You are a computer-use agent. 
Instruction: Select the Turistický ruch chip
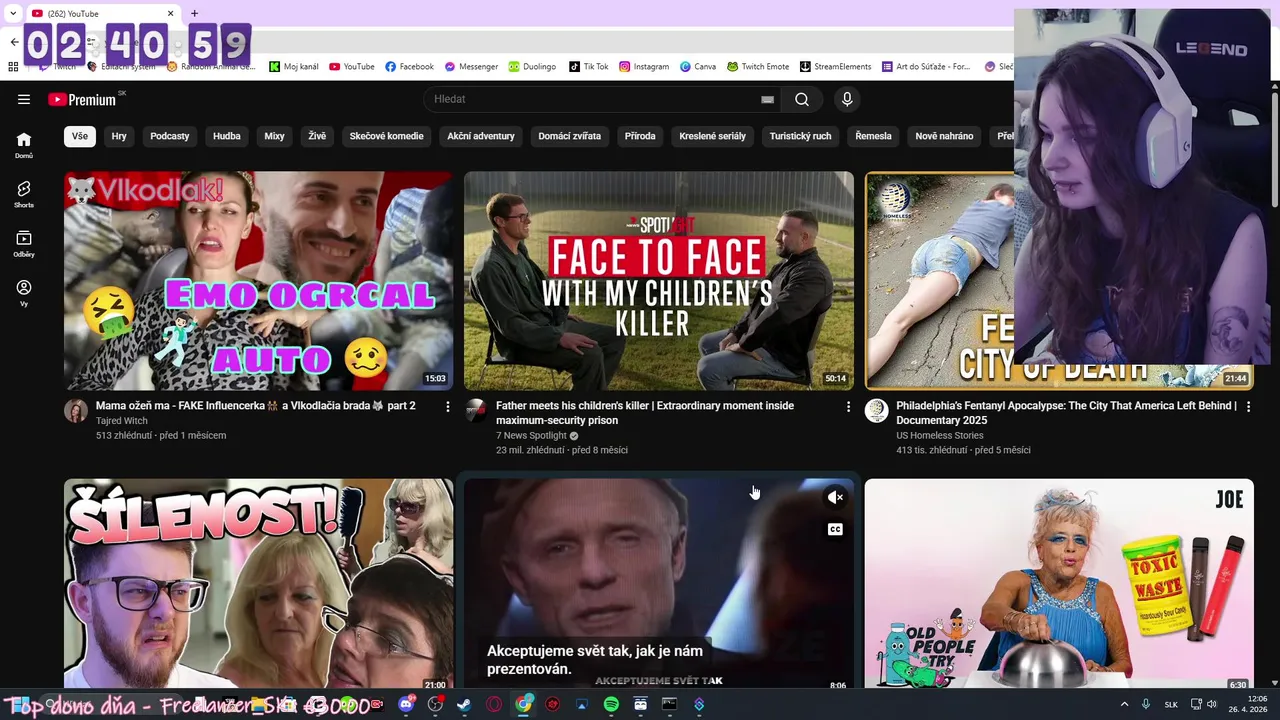(x=800, y=136)
